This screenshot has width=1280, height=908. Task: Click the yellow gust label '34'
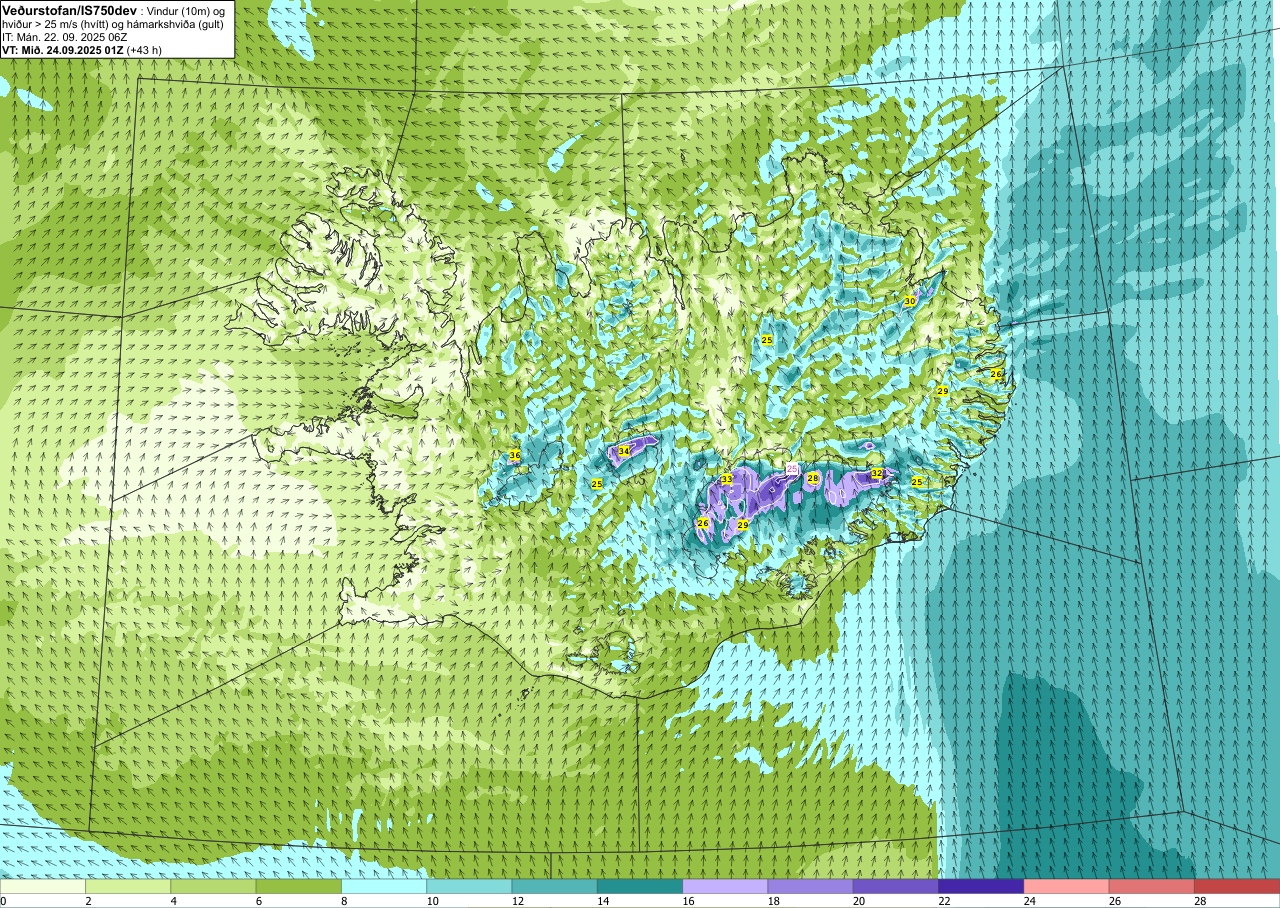coord(624,451)
